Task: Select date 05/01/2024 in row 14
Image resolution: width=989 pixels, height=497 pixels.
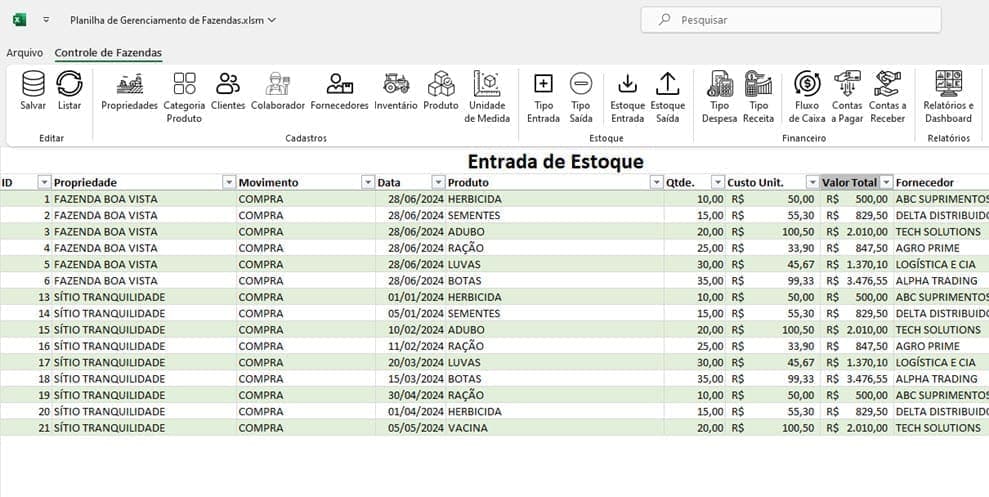Action: (411, 313)
